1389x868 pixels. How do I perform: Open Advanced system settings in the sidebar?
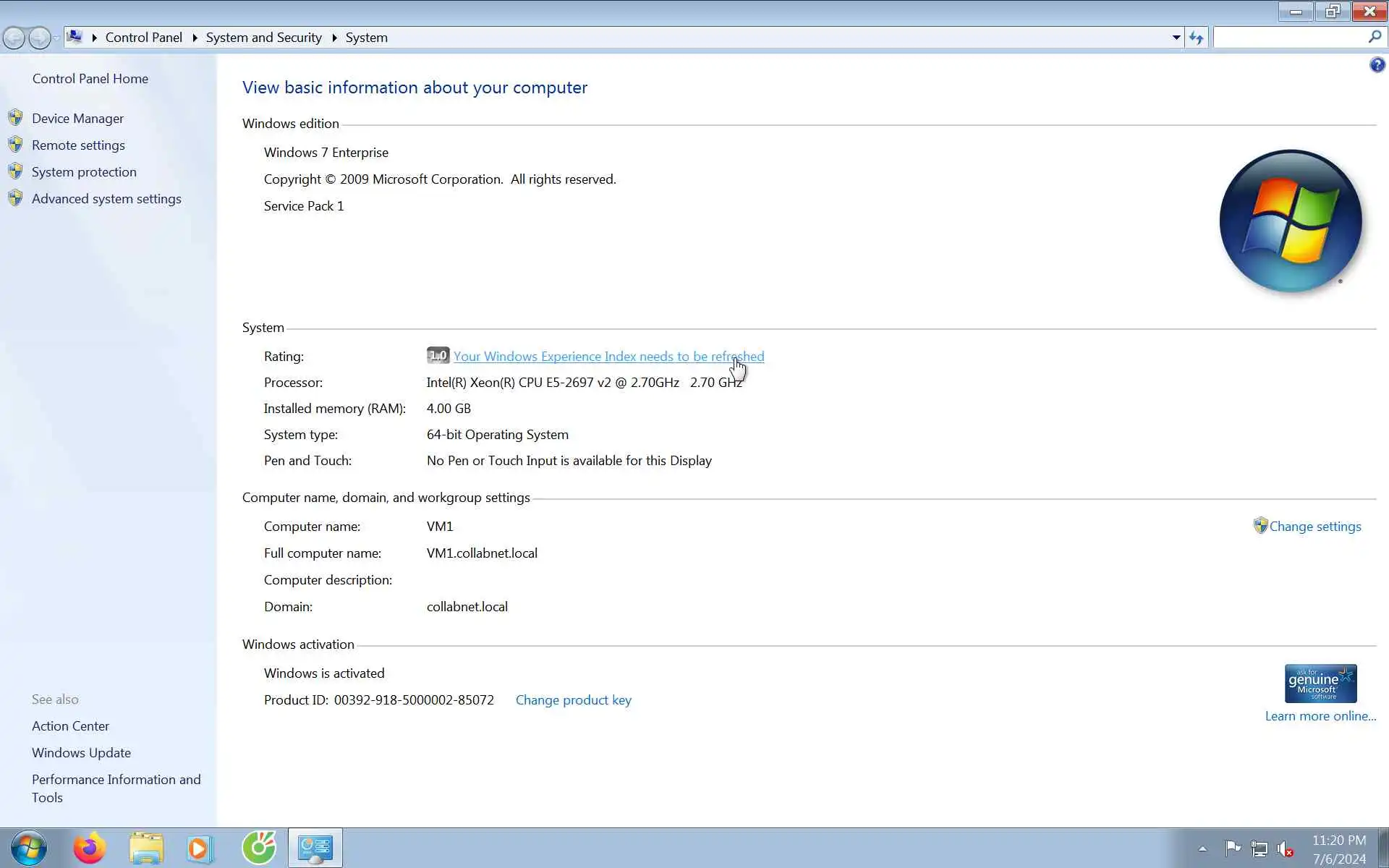[106, 198]
